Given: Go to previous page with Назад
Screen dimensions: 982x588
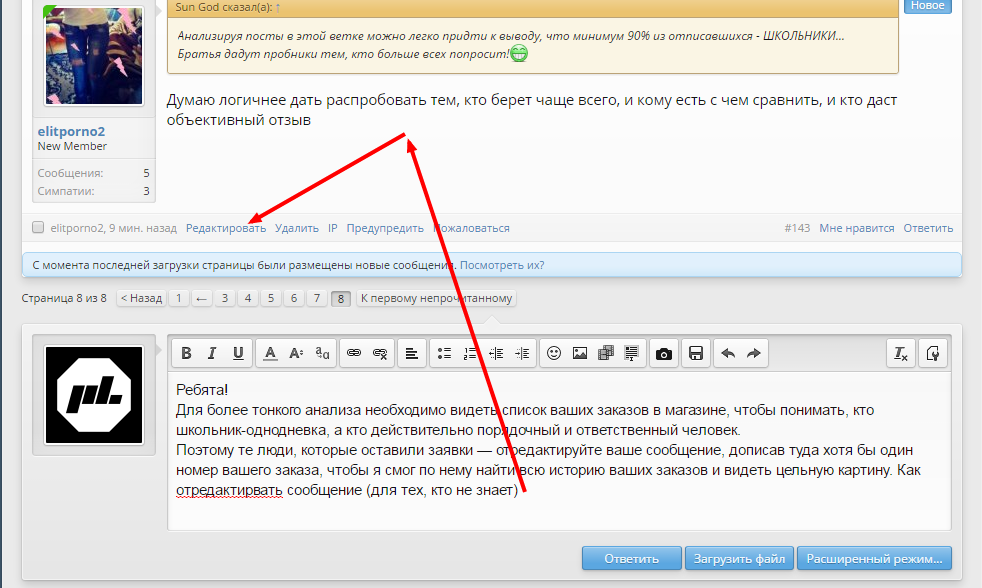Looking at the screenshot, I should (141, 298).
